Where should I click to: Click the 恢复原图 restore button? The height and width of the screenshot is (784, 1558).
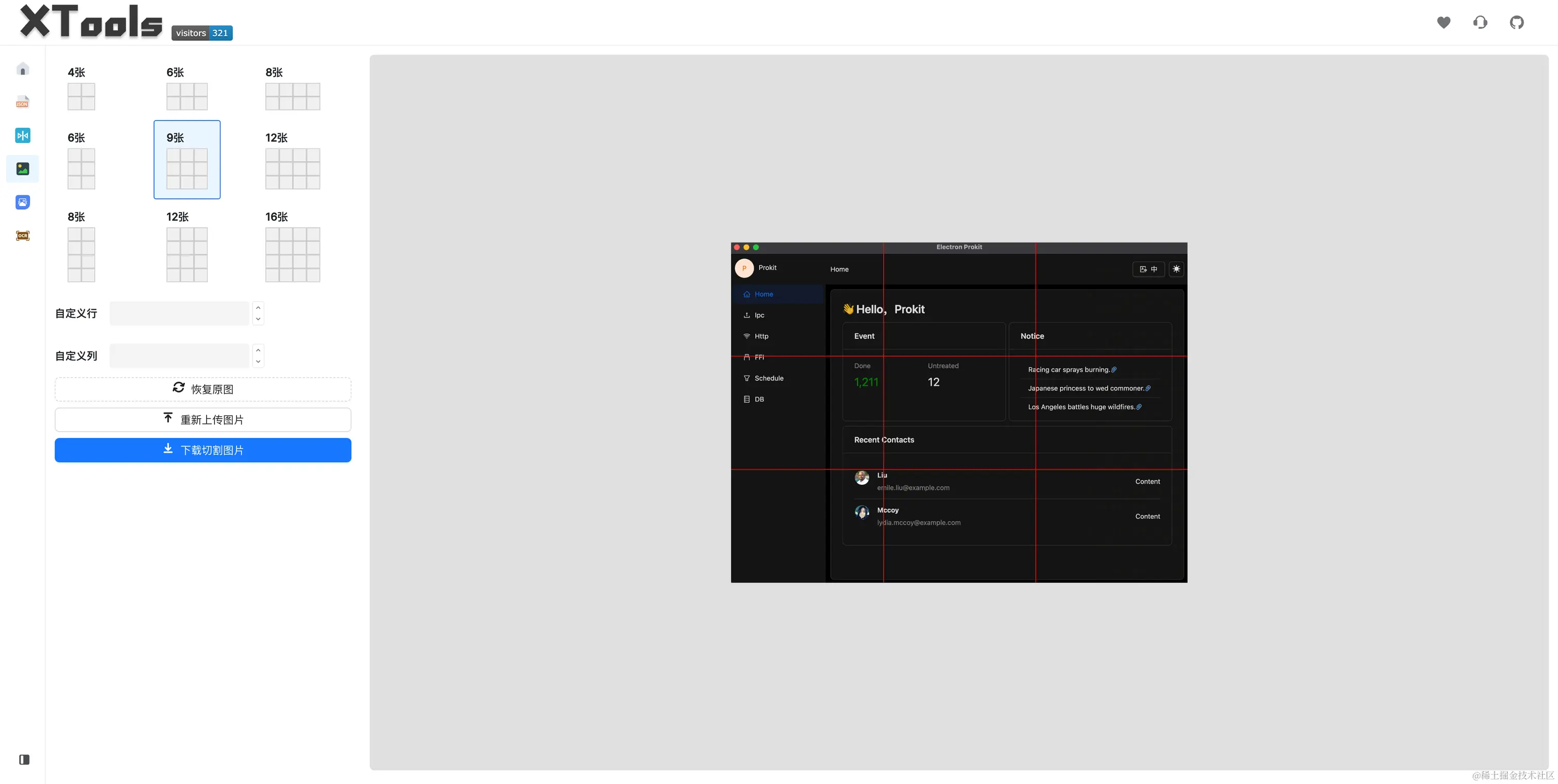[x=202, y=389]
